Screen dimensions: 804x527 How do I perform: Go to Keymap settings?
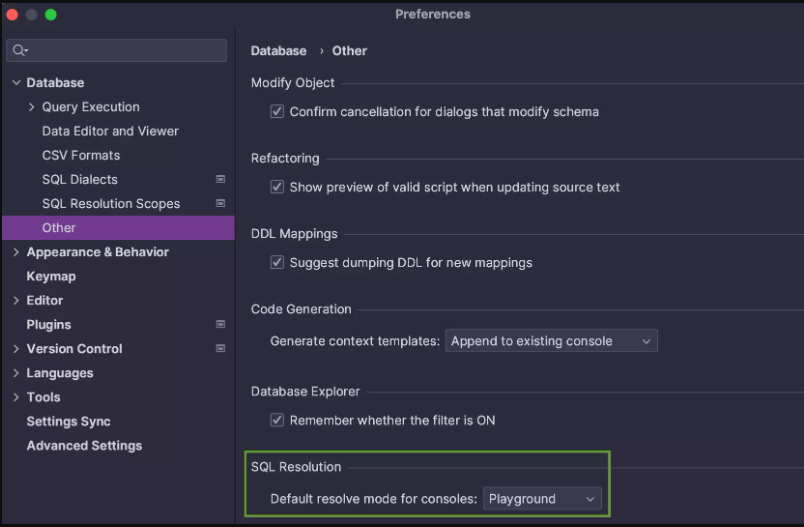[x=51, y=276]
